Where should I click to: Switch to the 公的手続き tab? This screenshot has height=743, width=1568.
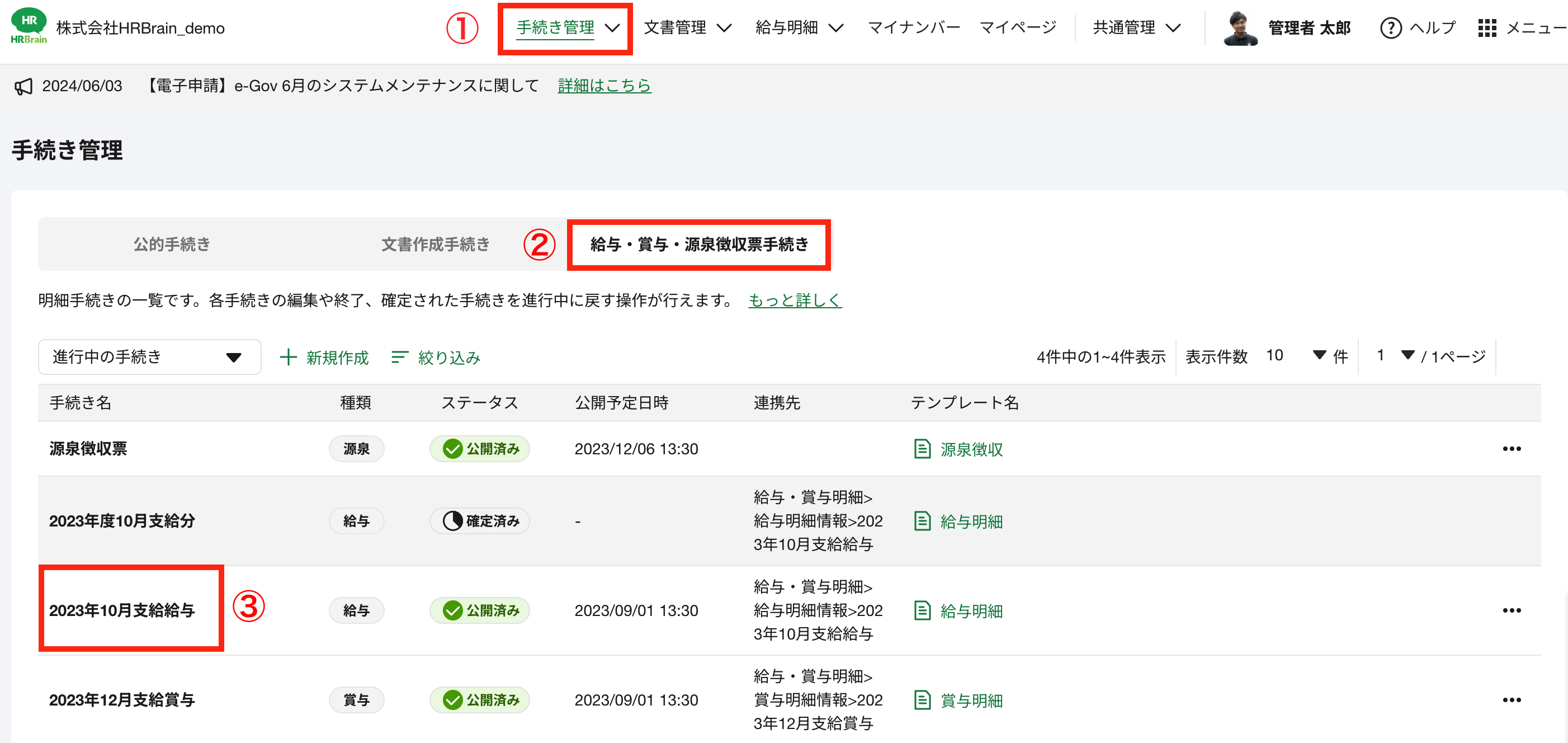(x=172, y=245)
